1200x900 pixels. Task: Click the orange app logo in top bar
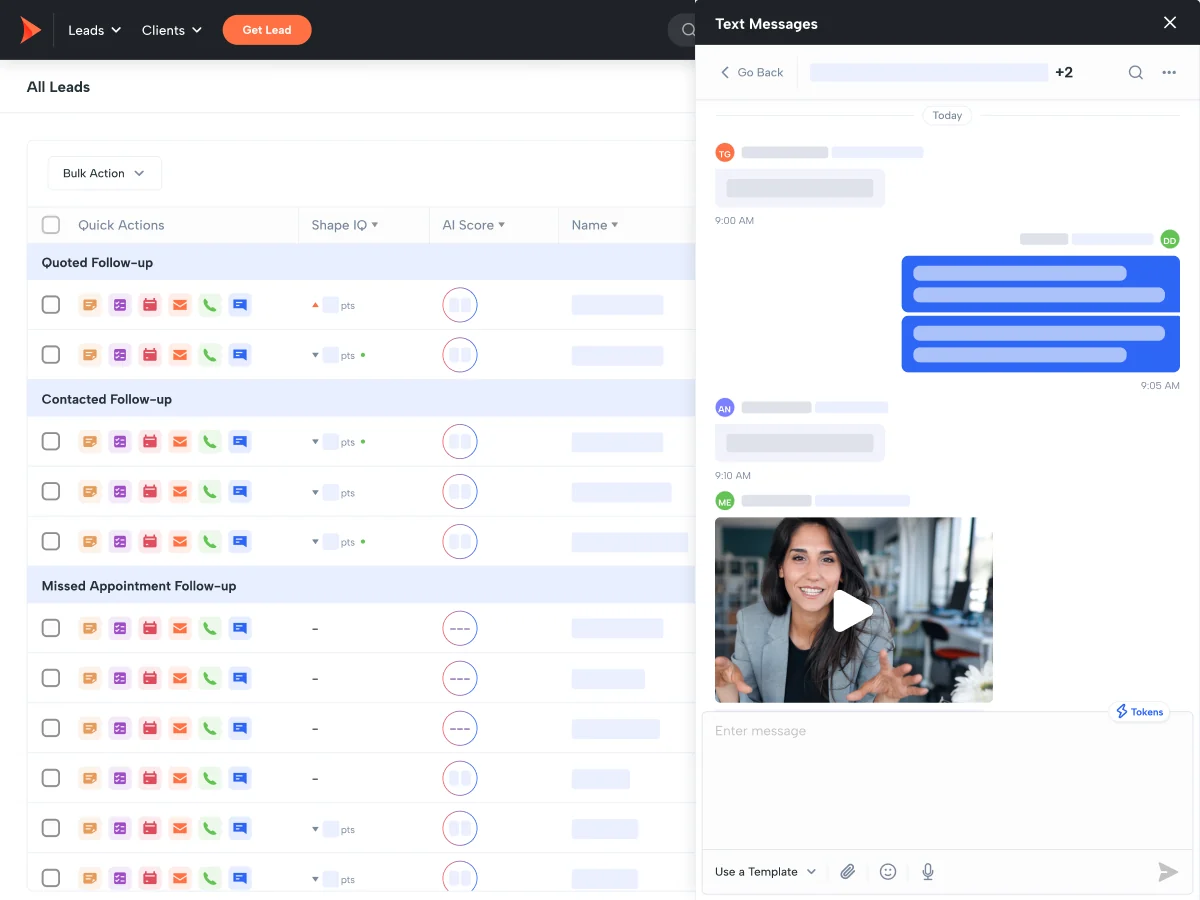coord(31,30)
